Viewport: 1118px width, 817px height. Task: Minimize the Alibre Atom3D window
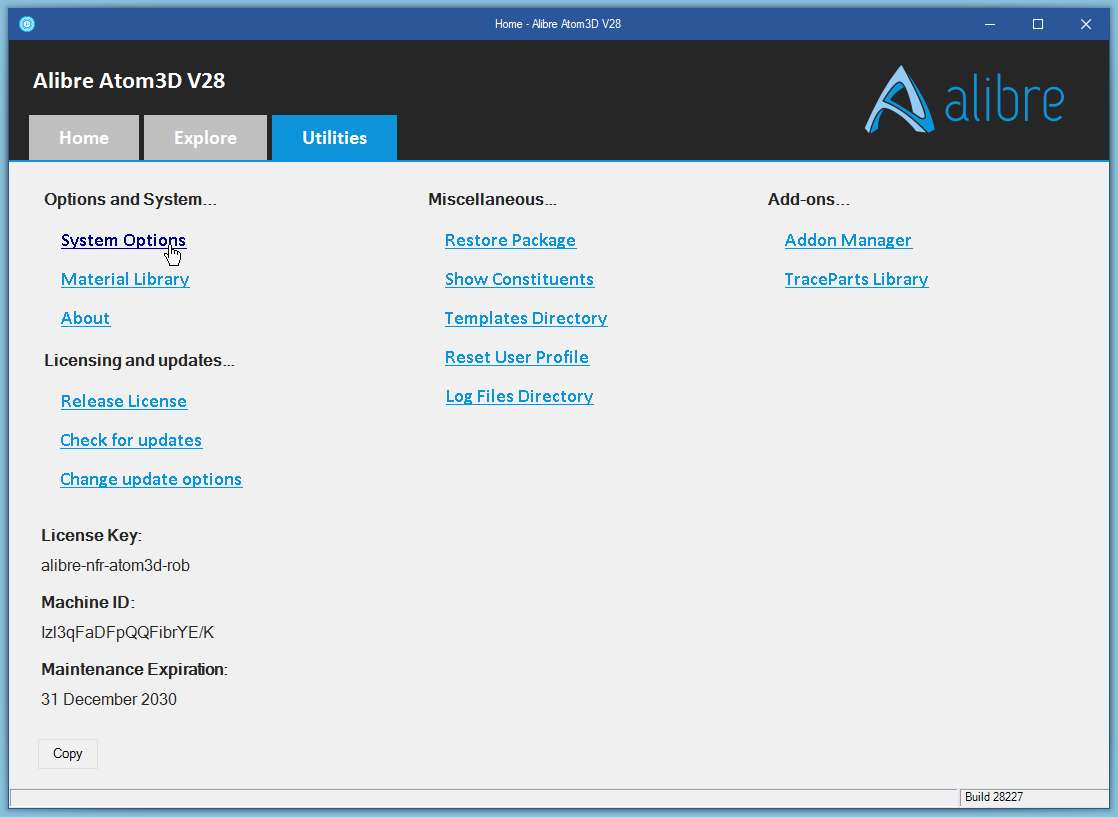tap(990, 24)
